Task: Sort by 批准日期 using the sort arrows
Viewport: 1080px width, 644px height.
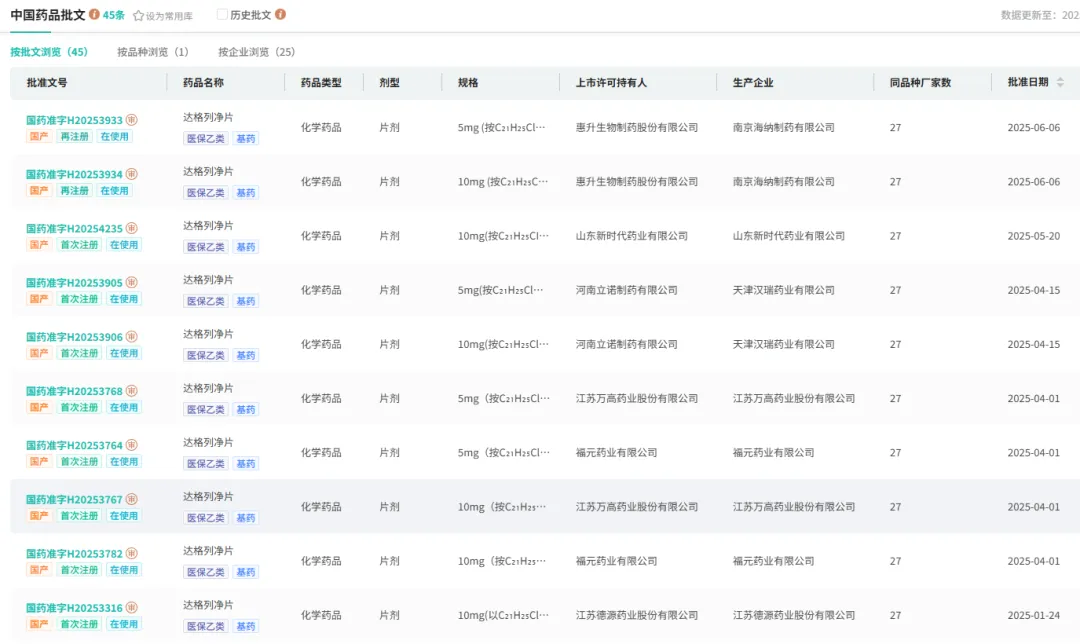Action: pyautogui.click(x=1060, y=82)
